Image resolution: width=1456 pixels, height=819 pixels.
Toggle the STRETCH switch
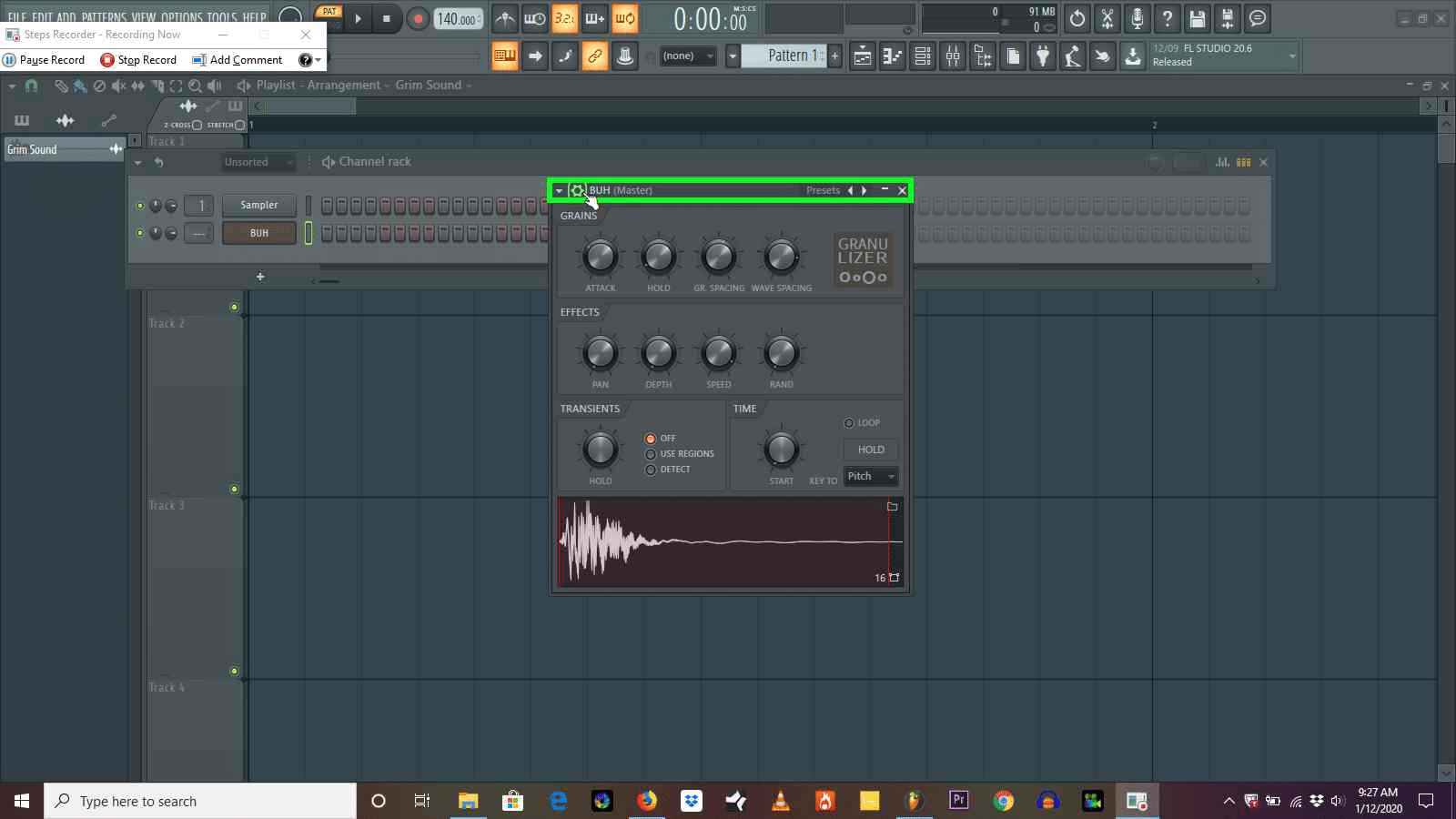239,125
